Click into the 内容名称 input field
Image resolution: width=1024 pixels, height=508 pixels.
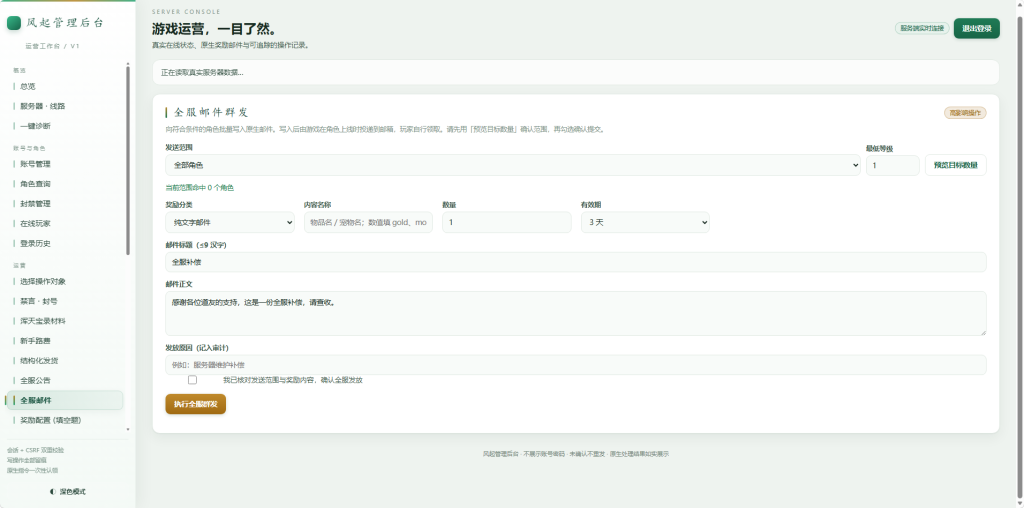pyautogui.click(x=368, y=222)
